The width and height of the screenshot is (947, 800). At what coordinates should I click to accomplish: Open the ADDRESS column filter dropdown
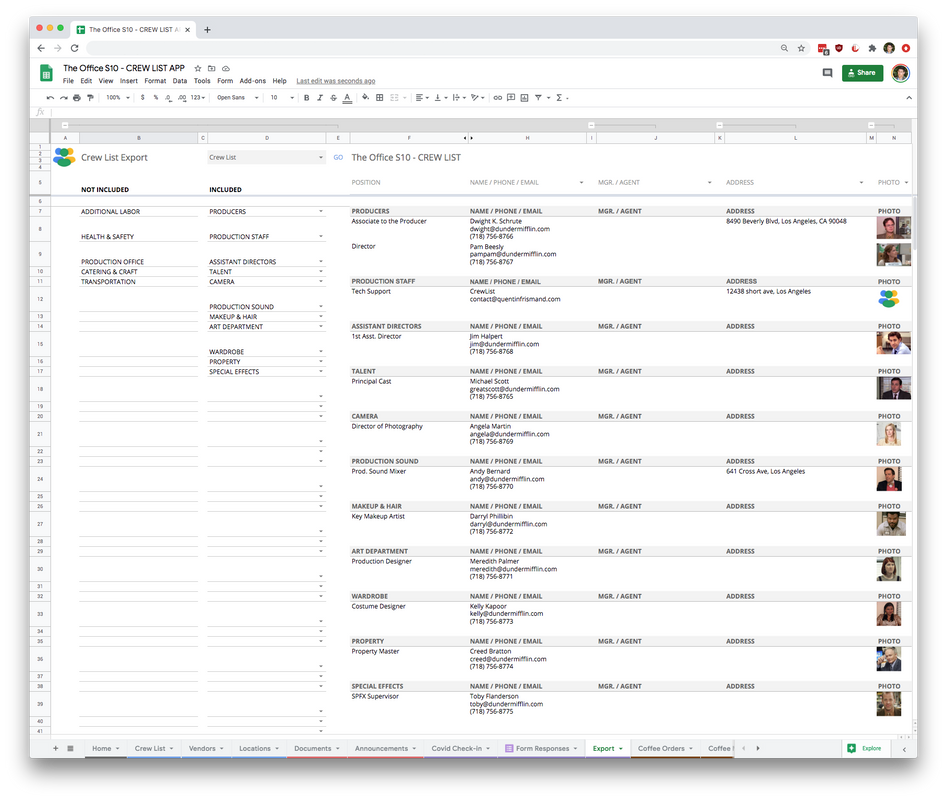coord(861,182)
